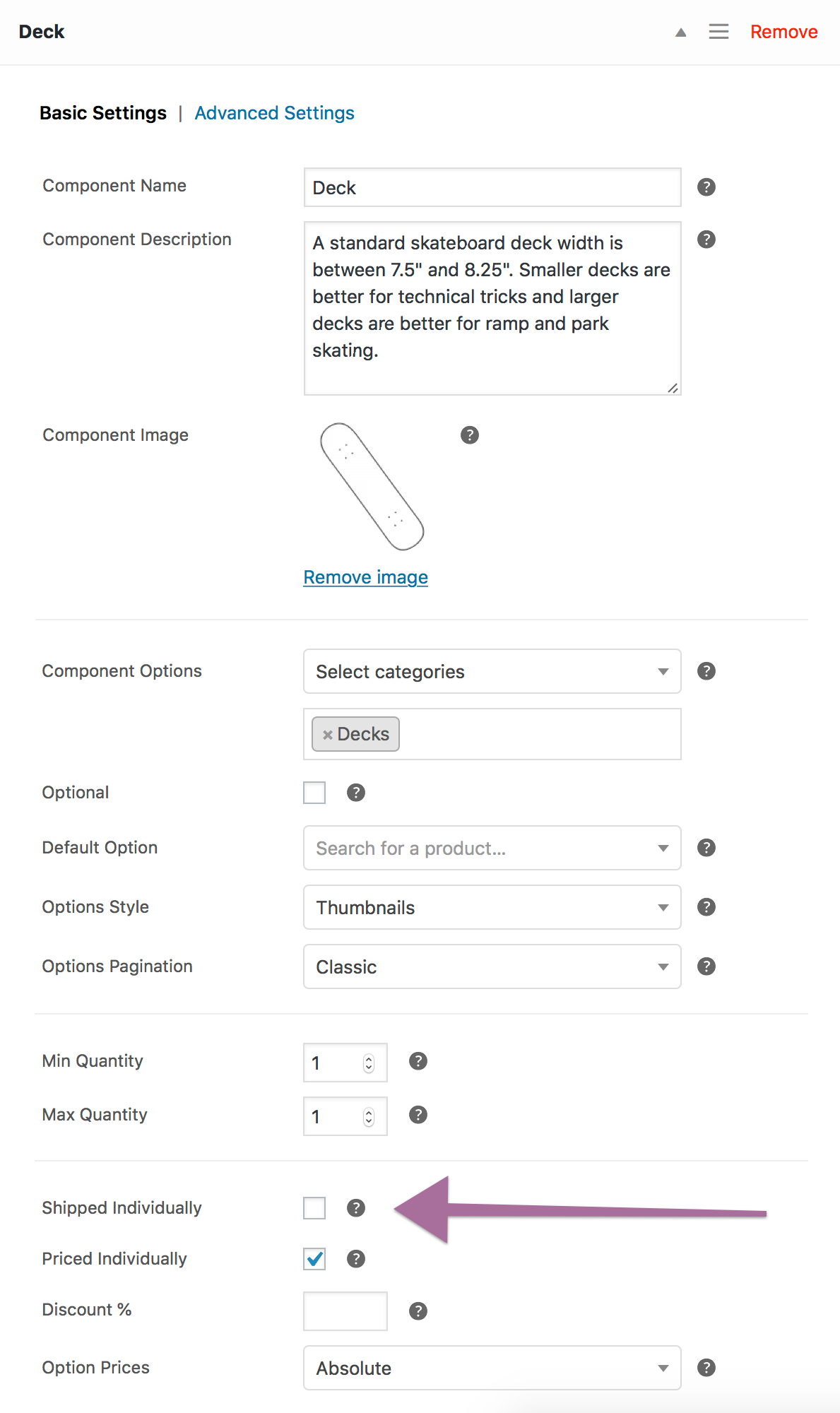Show help for Component Options
The image size is (840, 1413).
coord(706,671)
